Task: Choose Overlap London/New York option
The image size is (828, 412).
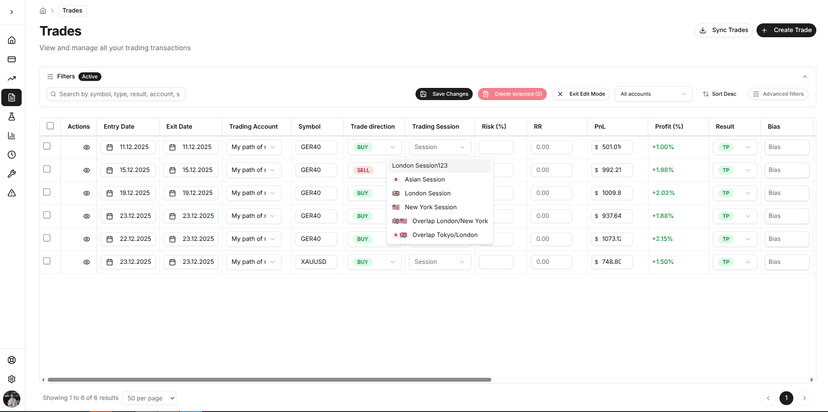Action: coord(440,221)
